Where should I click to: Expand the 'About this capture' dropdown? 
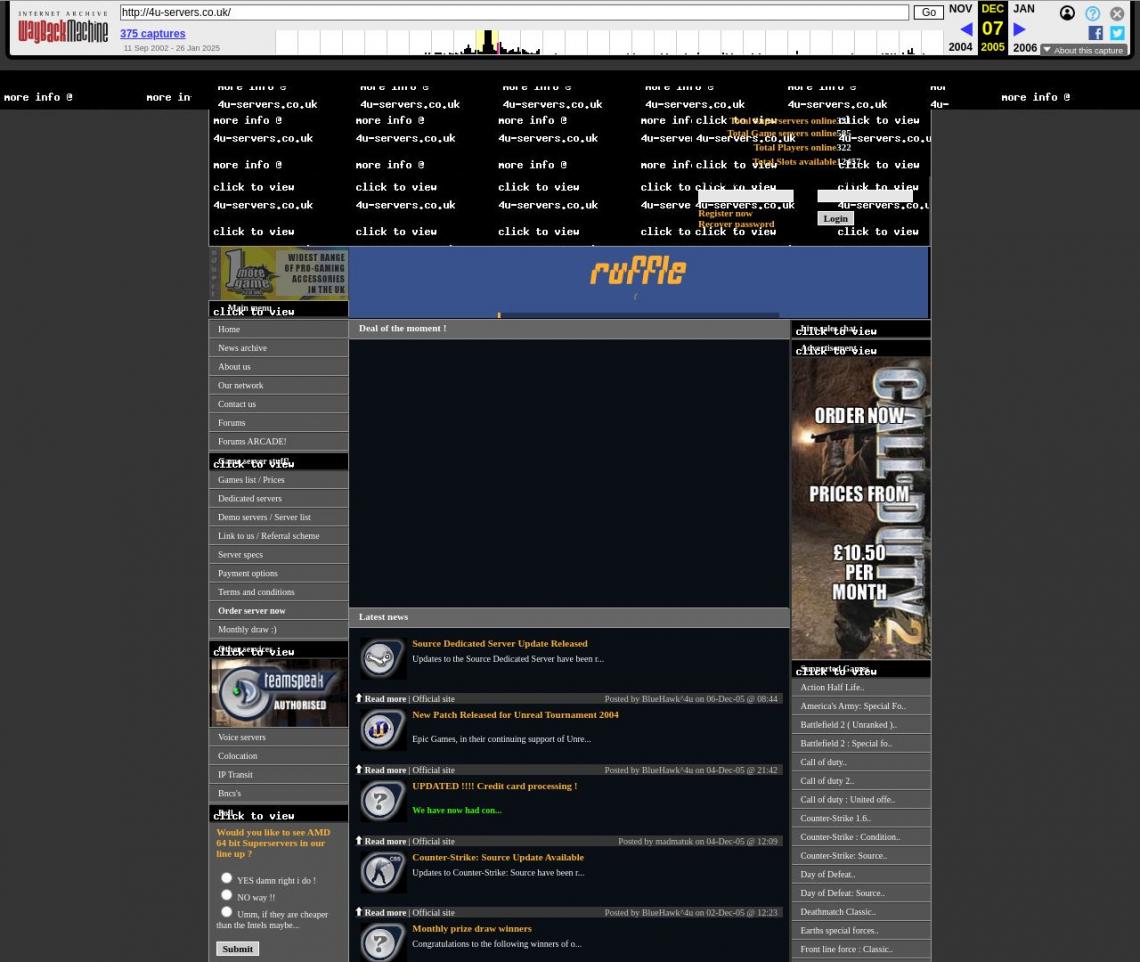tap(1083, 50)
